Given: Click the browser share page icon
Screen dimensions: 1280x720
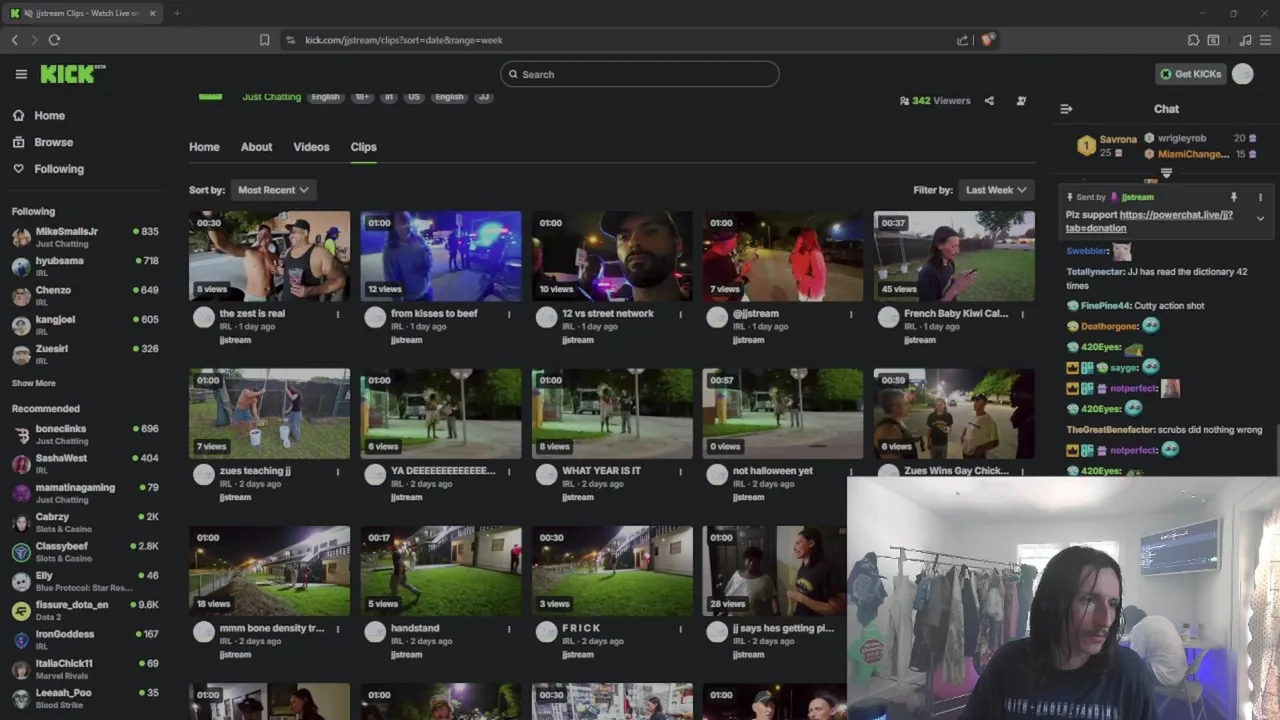Looking at the screenshot, I should coord(962,40).
